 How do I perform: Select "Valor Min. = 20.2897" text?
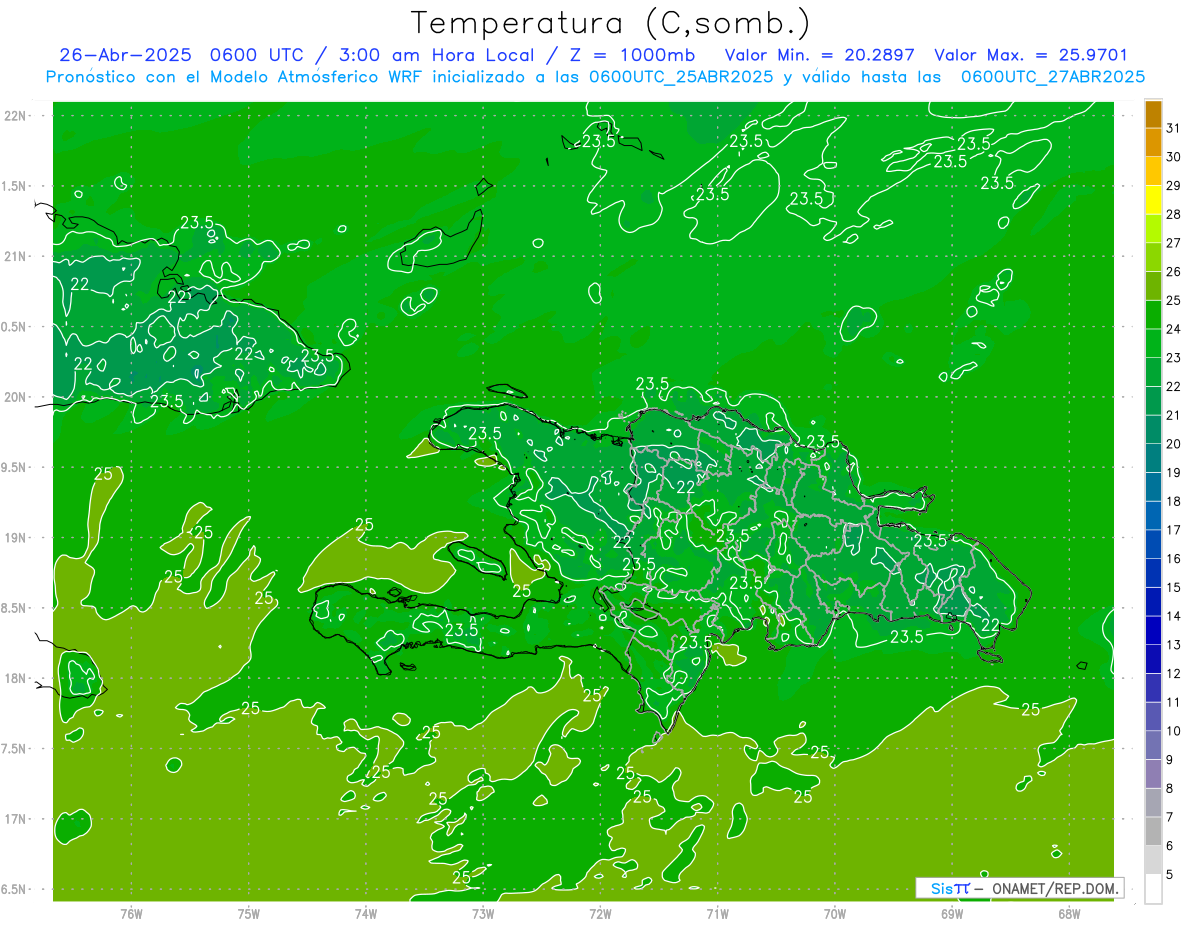(820, 55)
